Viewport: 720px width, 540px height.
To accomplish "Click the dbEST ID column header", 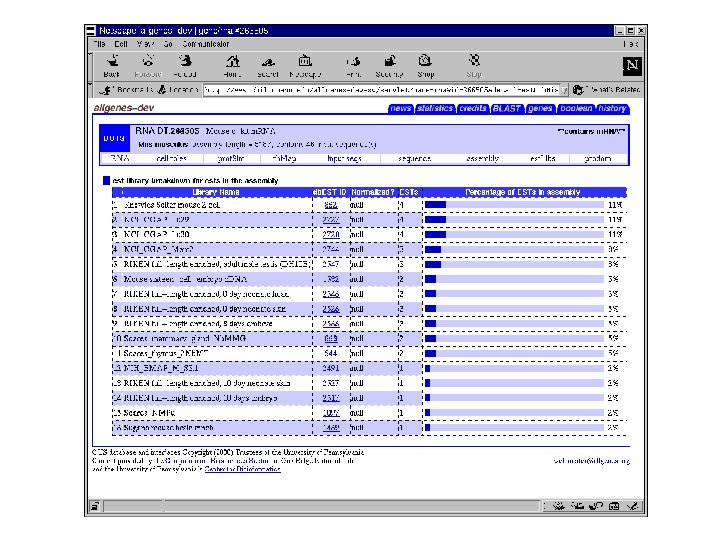I will coord(329,192).
